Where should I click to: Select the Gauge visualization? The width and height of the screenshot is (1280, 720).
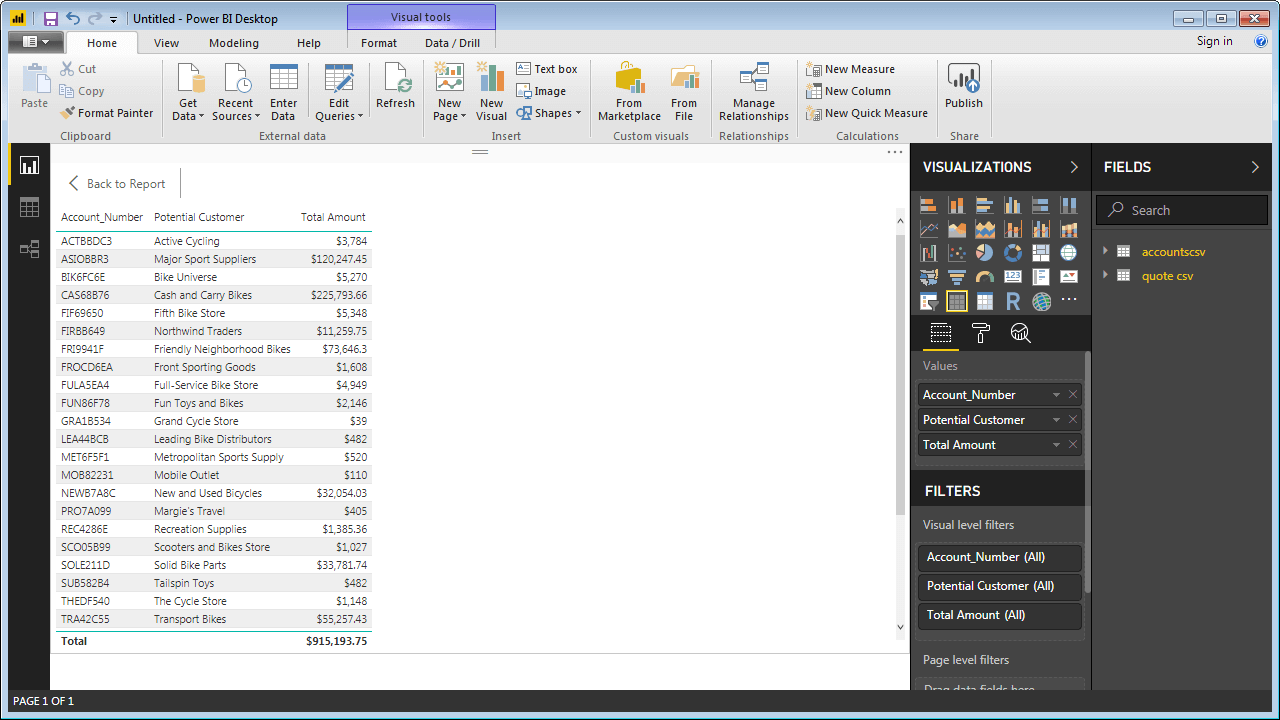(x=985, y=277)
